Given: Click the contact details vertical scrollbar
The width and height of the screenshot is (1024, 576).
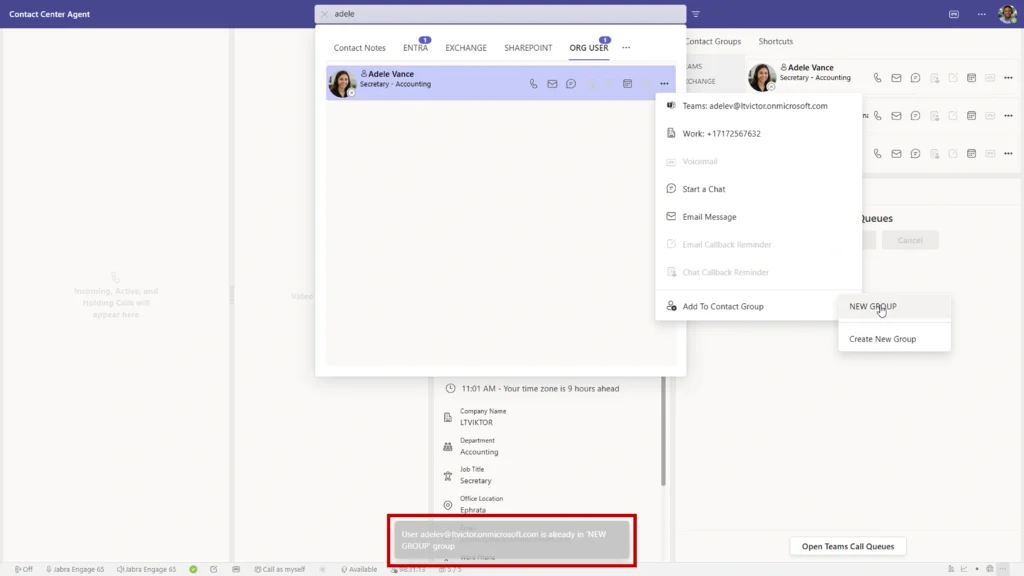Looking at the screenshot, I should (x=663, y=431).
